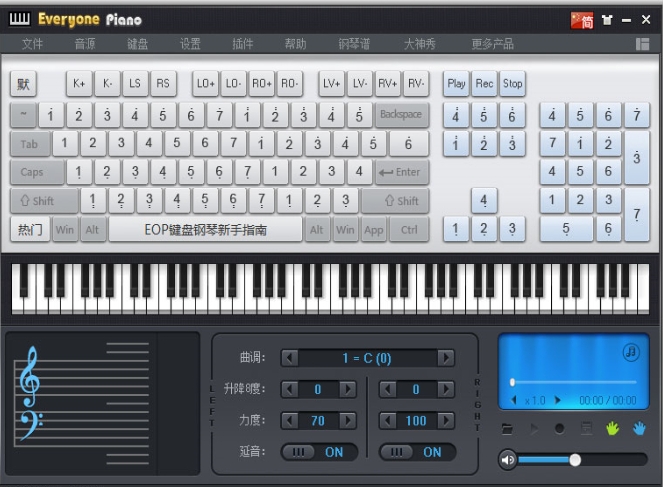Open the music note icon in player display

click(x=630, y=352)
